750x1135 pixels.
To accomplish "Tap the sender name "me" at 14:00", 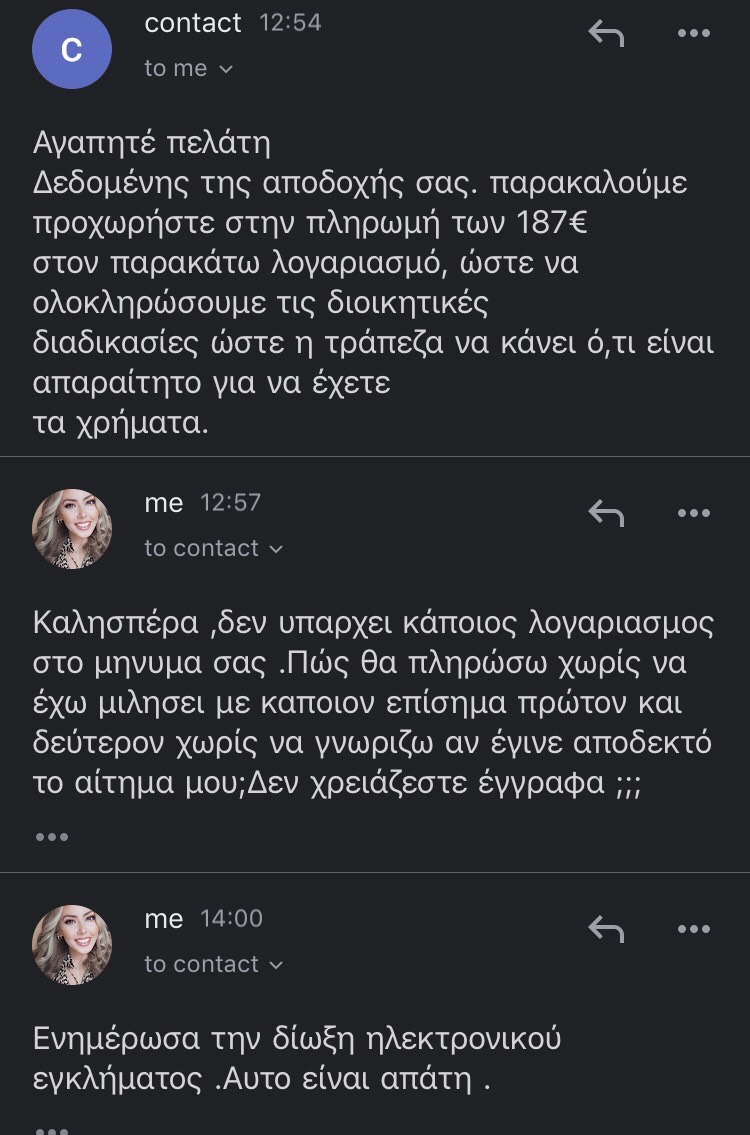I will (164, 919).
